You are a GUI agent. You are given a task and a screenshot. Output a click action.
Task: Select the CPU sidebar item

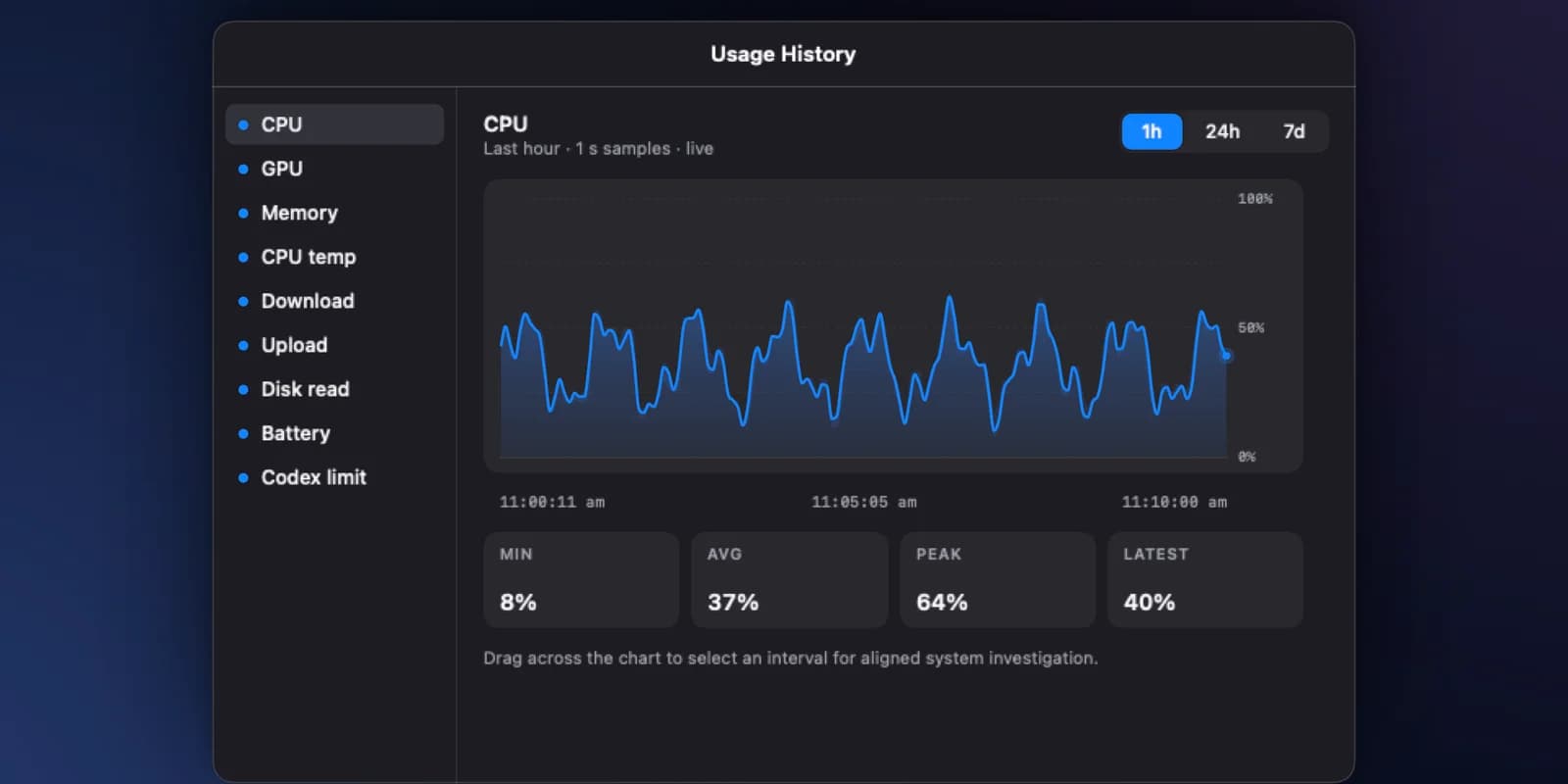click(x=334, y=124)
